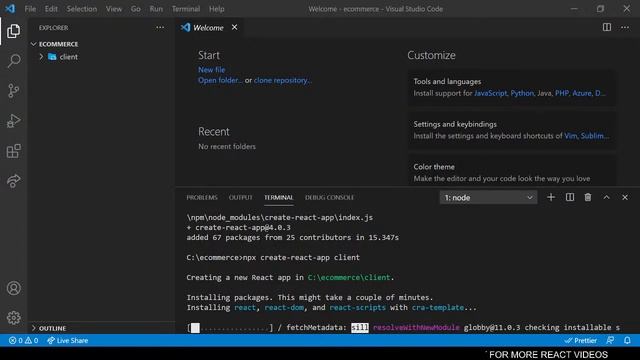Open the terminal selector dropdown '1: node'

[489, 198]
